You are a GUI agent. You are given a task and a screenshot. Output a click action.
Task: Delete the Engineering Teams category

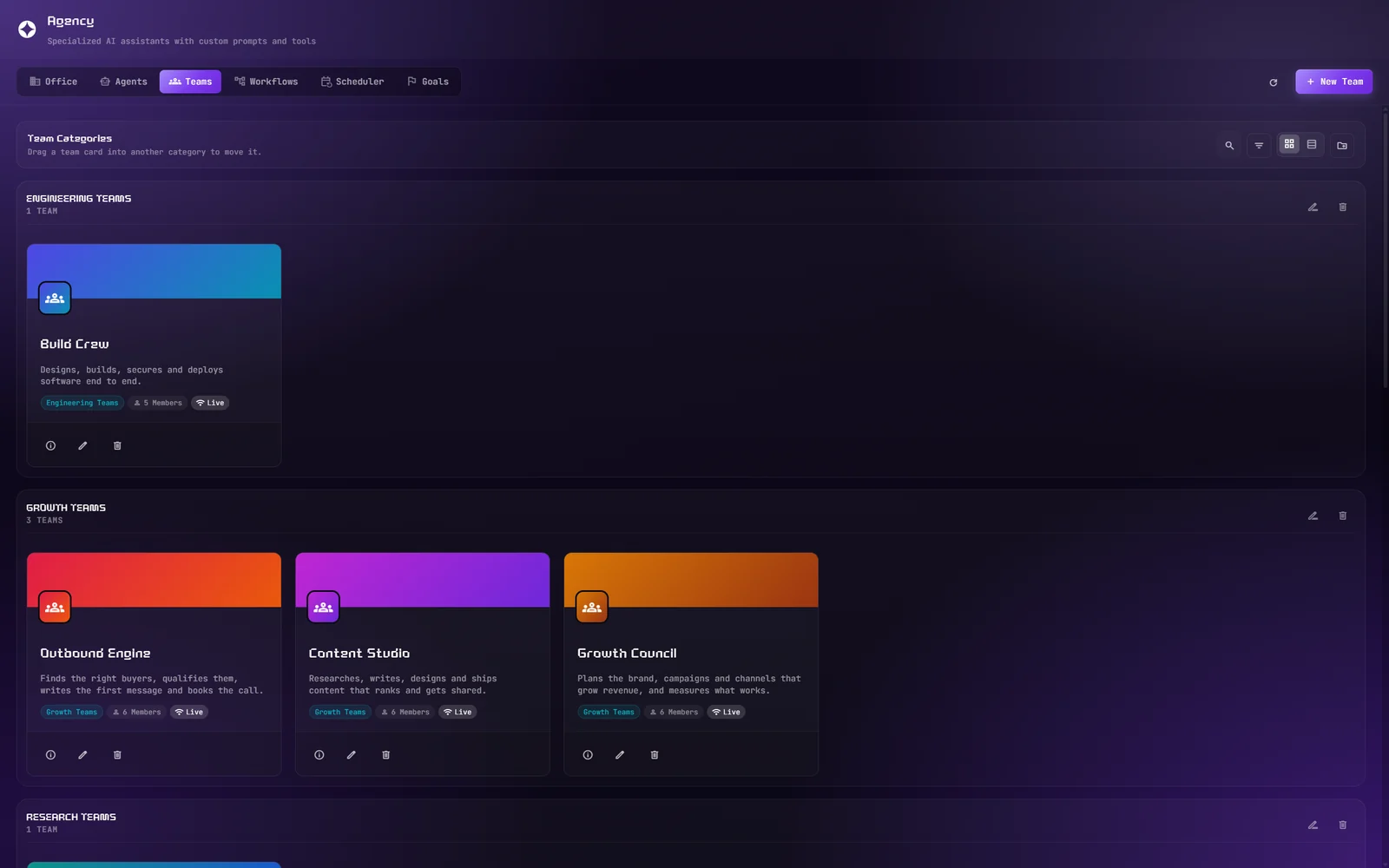[1343, 207]
